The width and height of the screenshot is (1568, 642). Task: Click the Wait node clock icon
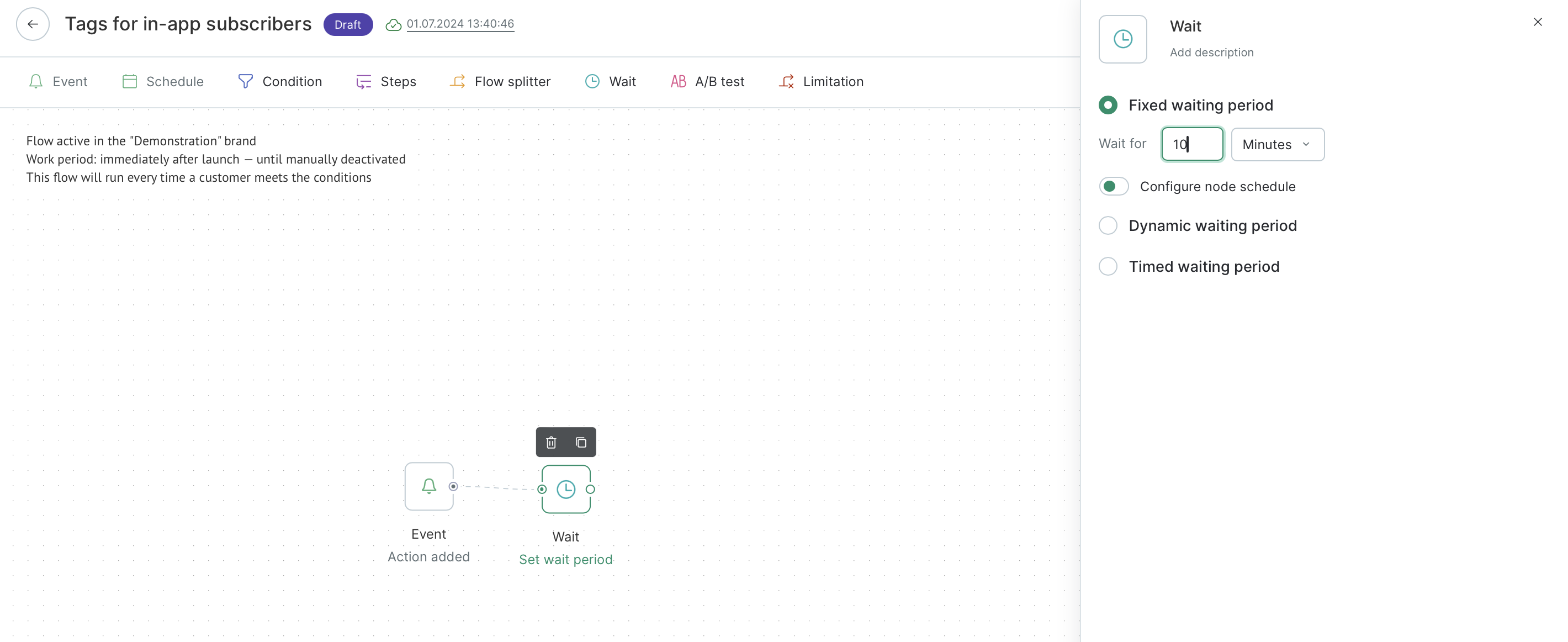pyautogui.click(x=565, y=489)
